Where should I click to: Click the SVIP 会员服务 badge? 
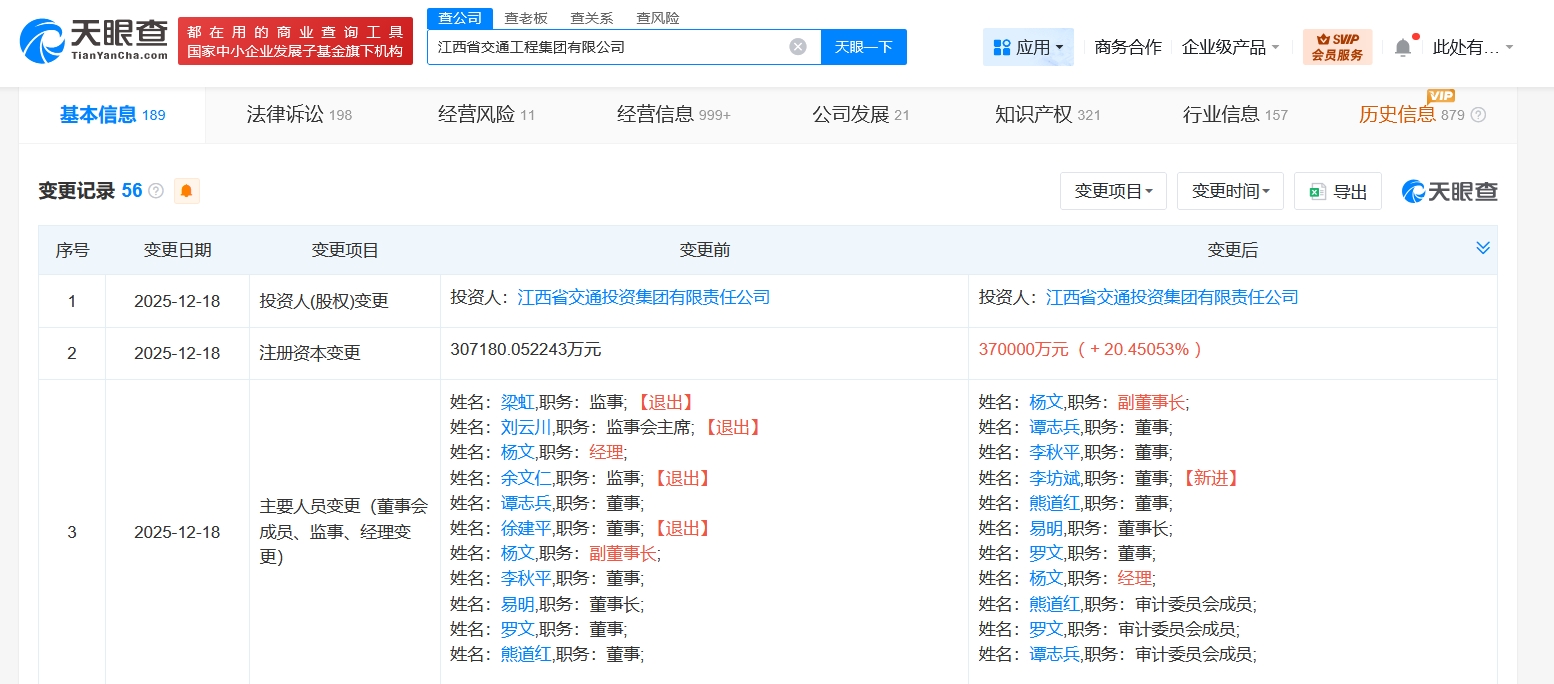1338,46
